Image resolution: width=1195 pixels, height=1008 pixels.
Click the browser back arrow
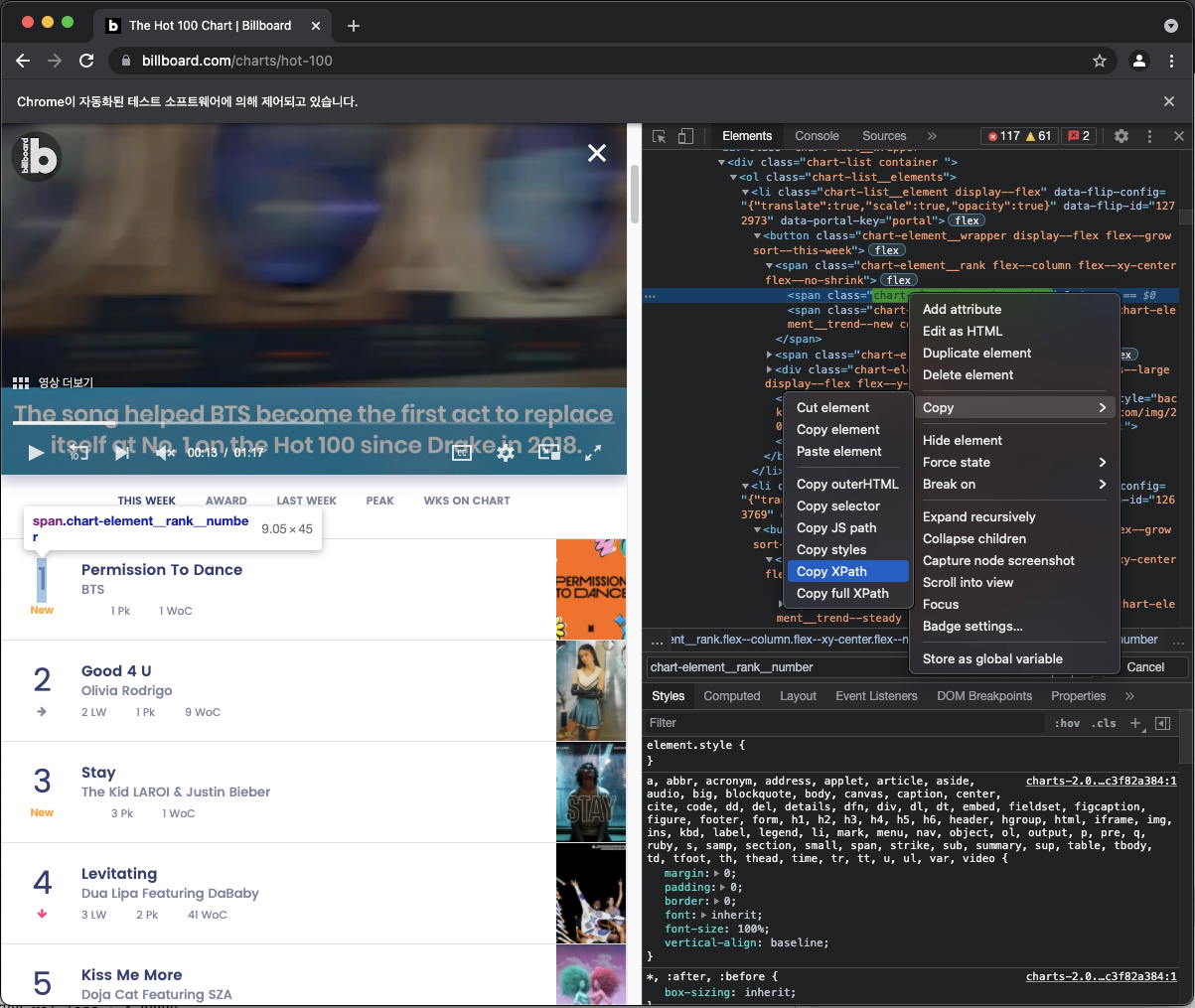24,61
